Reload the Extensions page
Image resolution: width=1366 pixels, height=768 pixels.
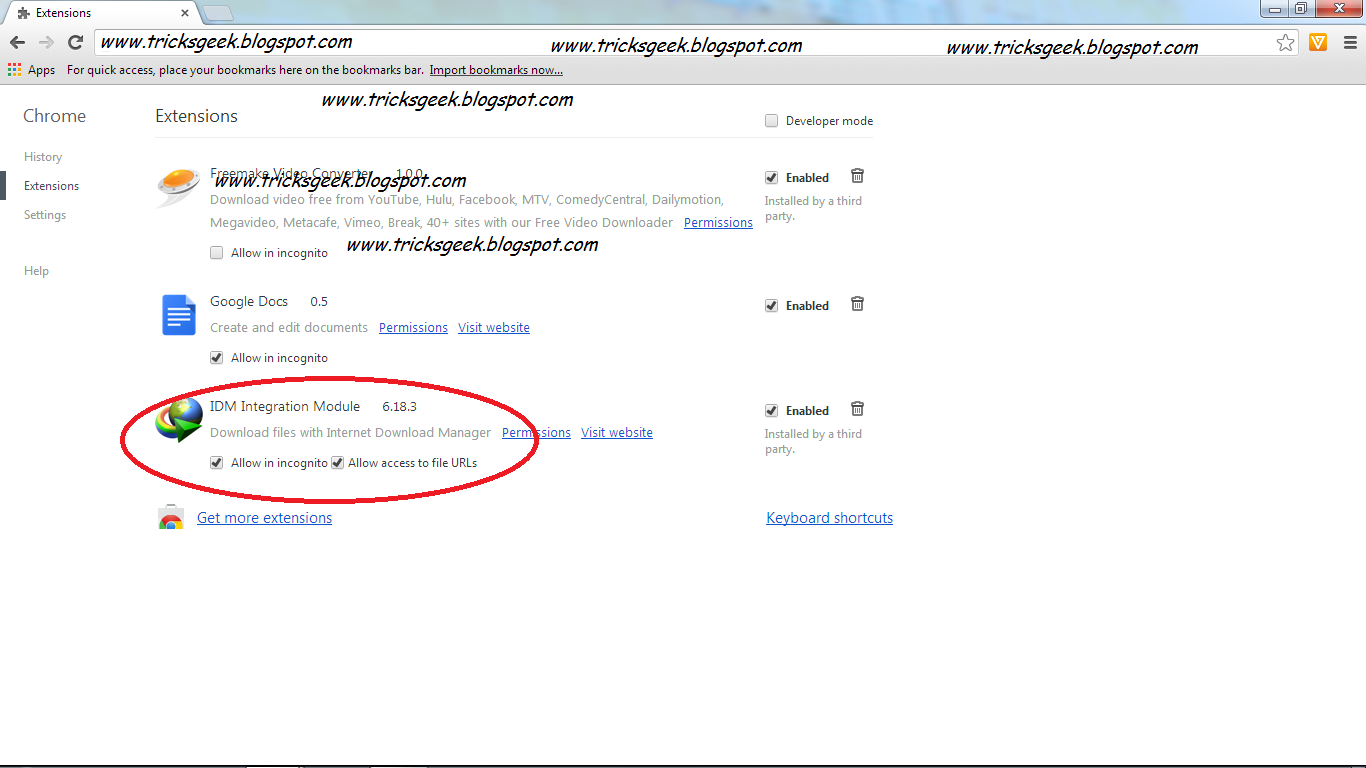(75, 42)
